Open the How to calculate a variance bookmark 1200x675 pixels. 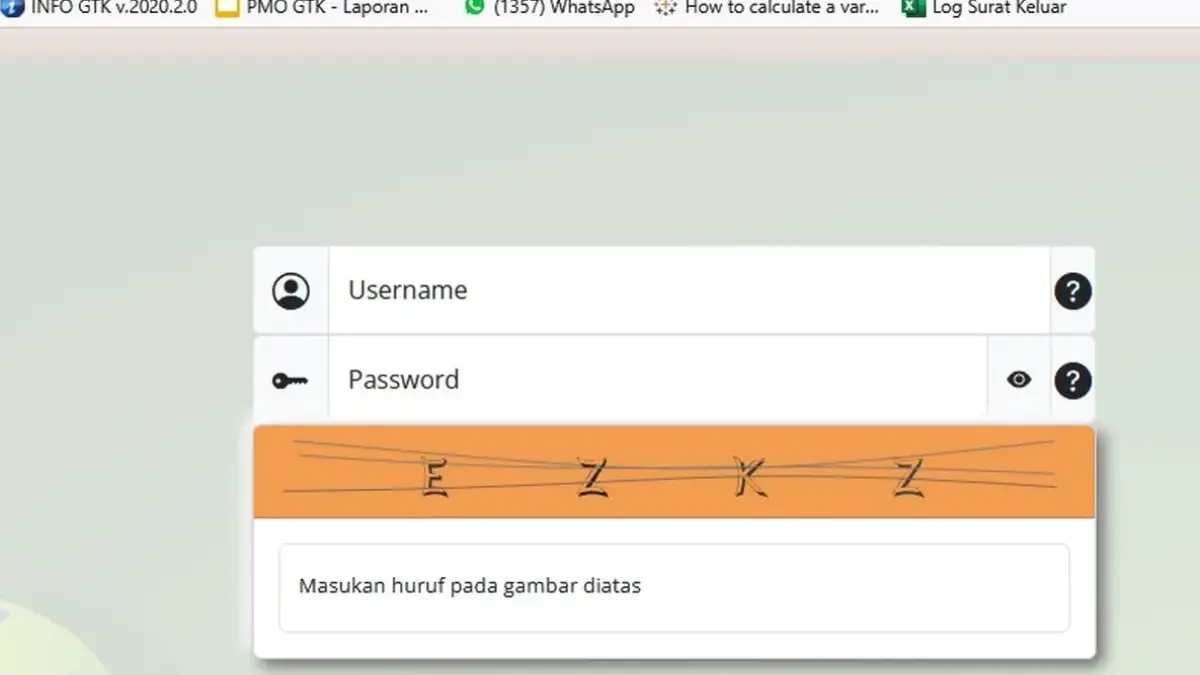point(782,8)
